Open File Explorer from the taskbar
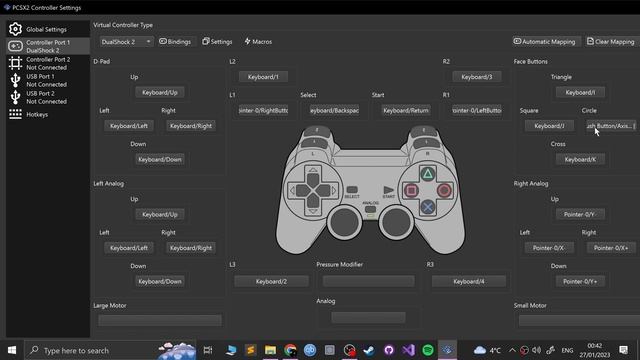This screenshot has height=360, width=640. click(x=270, y=350)
